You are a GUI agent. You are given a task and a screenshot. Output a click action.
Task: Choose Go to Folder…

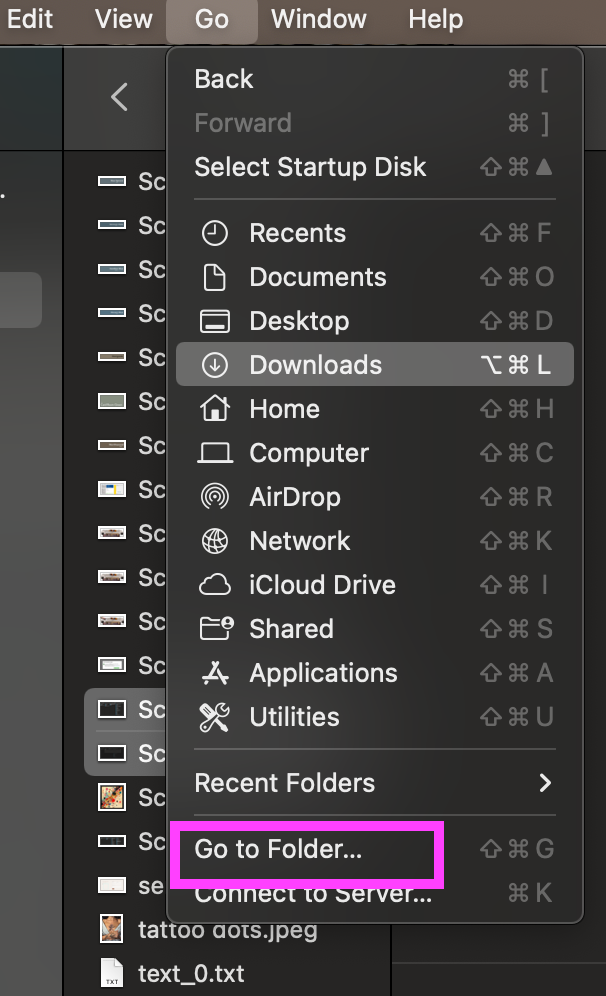click(x=279, y=850)
